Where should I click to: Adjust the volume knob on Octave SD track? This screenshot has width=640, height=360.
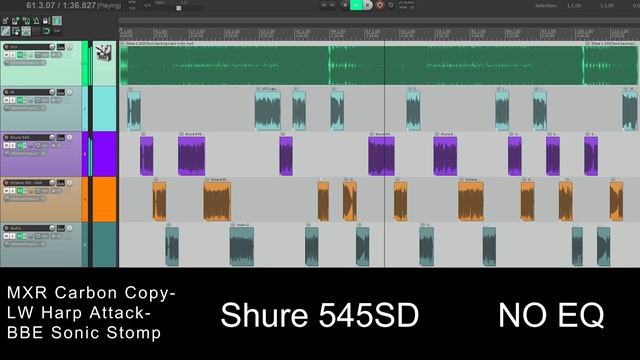(52, 183)
